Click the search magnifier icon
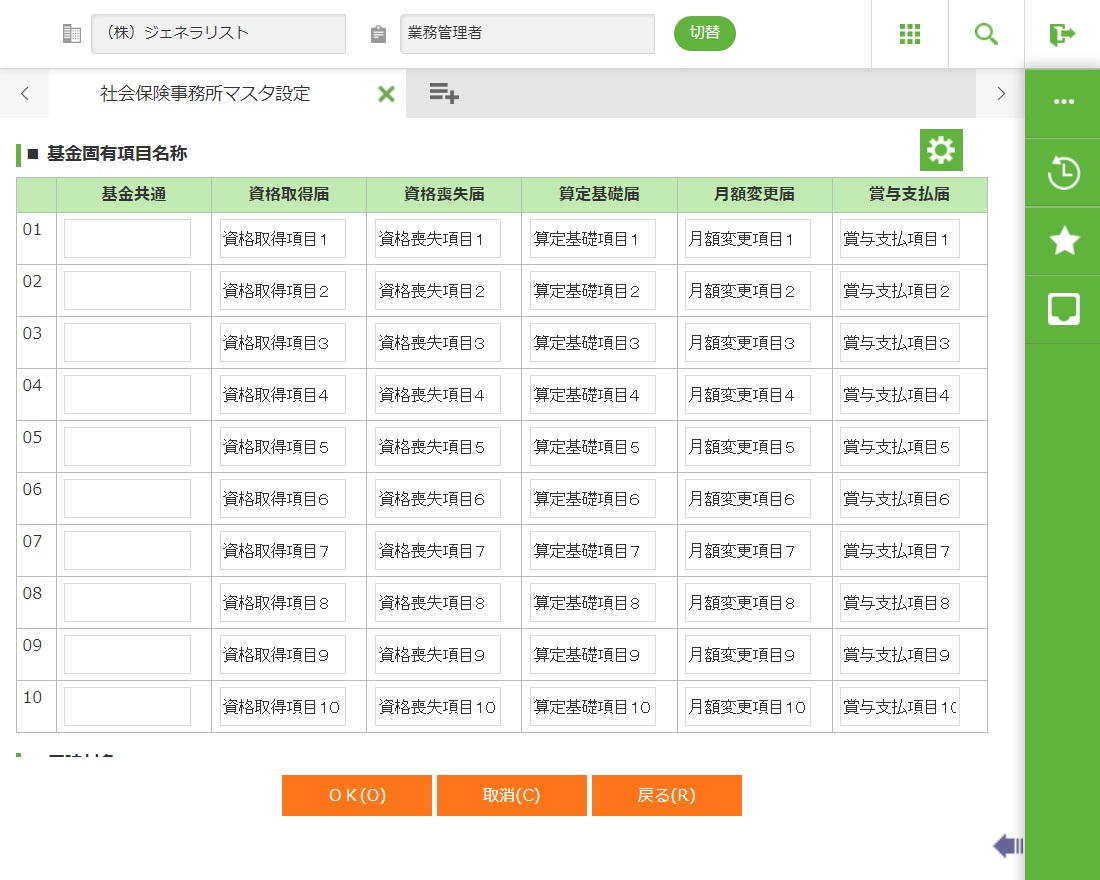This screenshot has width=1100, height=880. pyautogui.click(x=986, y=34)
